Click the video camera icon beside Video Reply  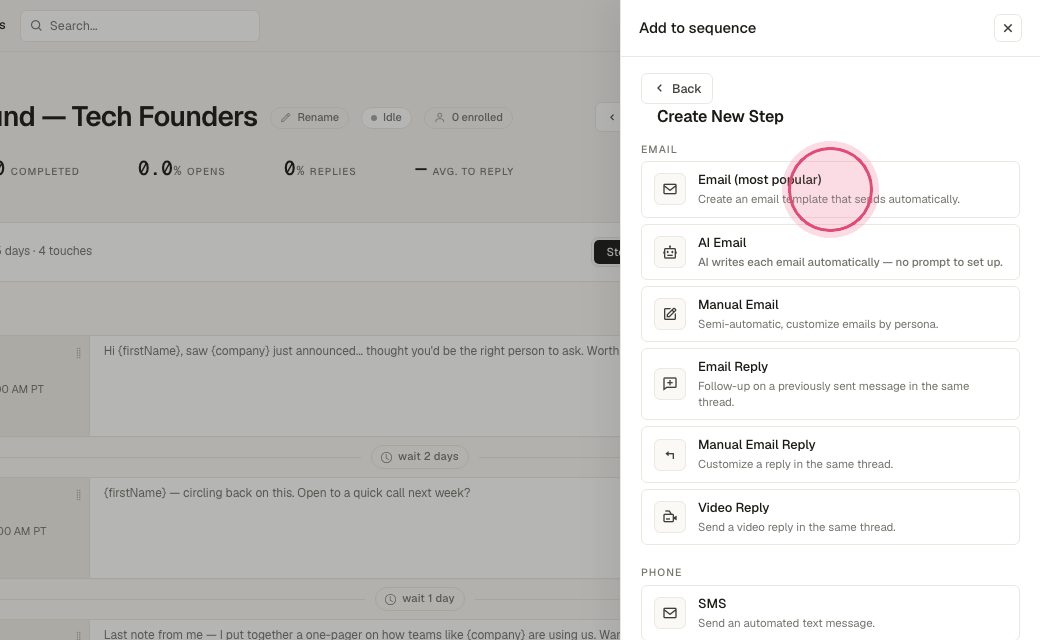coord(670,517)
